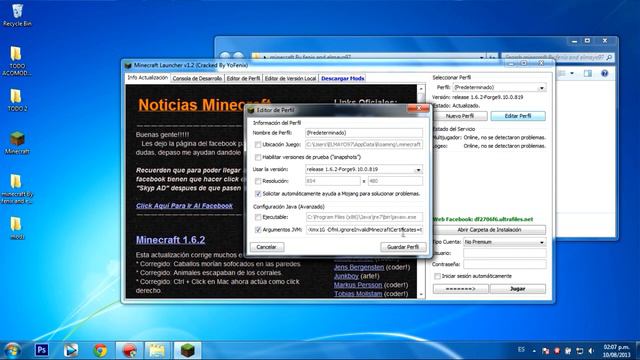This screenshot has height=360, width=640.
Task: Click the Nuevo Perfil button
Action: click(x=460, y=116)
